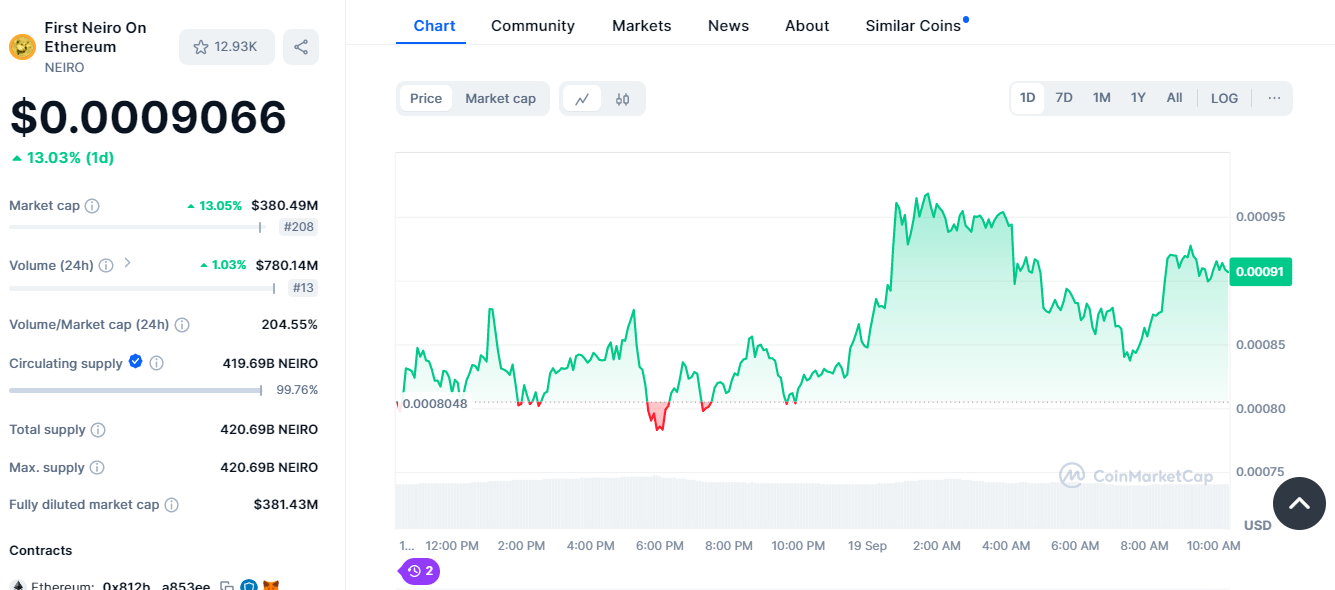Set chart range to 1Y

pyautogui.click(x=1138, y=98)
